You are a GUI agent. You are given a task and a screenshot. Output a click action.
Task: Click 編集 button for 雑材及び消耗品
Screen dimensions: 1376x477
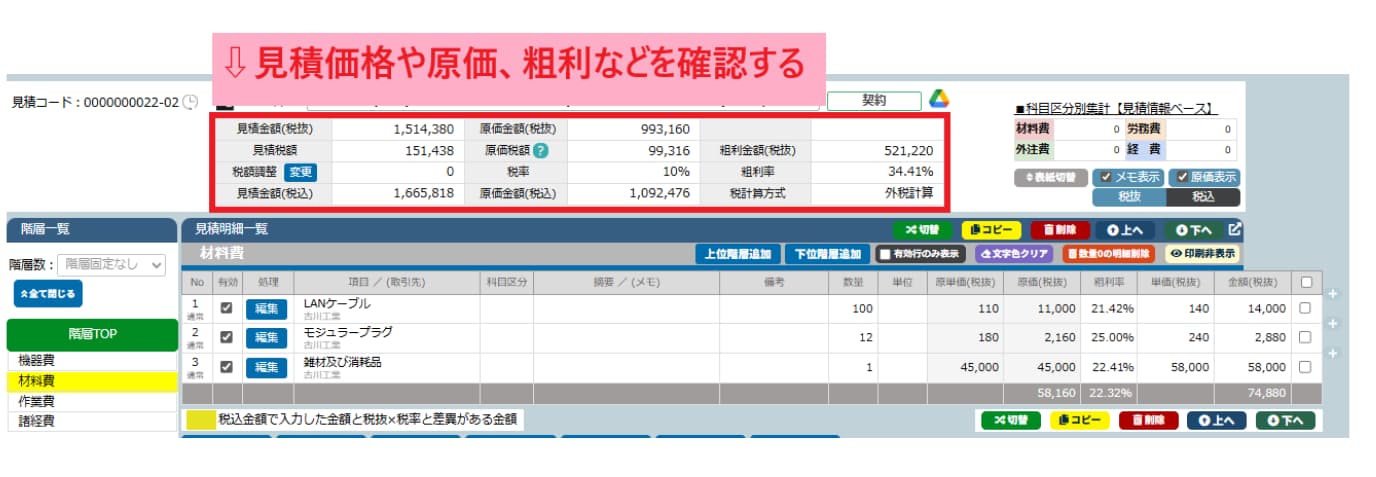(265, 367)
